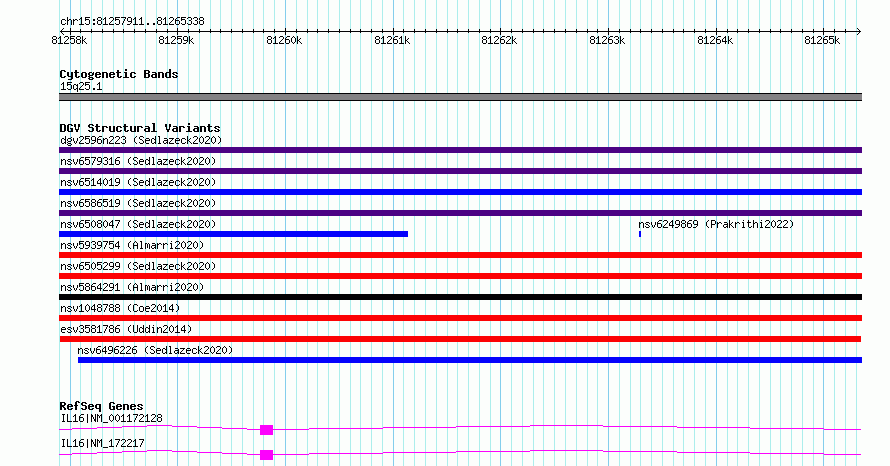Click the nsv6505299 (Sedlazeck2020) variant label
Image resolution: width=890 pixels, height=466 pixels.
[138, 266]
